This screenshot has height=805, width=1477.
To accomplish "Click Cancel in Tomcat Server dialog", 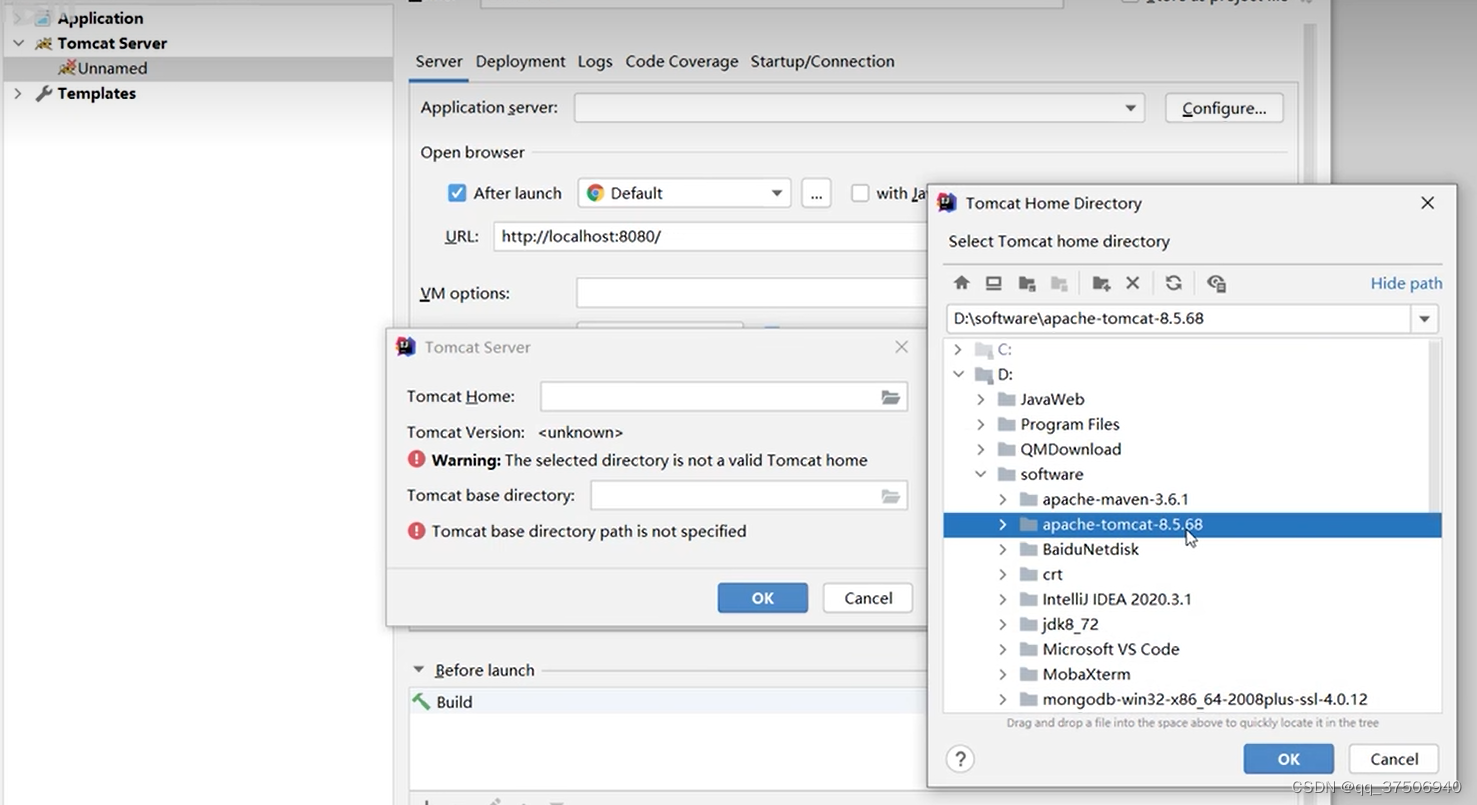I will coord(867,598).
